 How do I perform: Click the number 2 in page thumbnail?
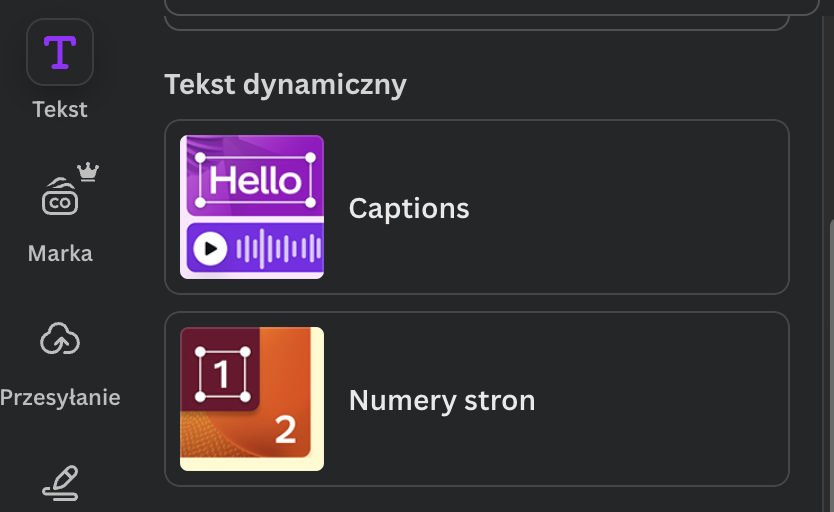coord(285,429)
